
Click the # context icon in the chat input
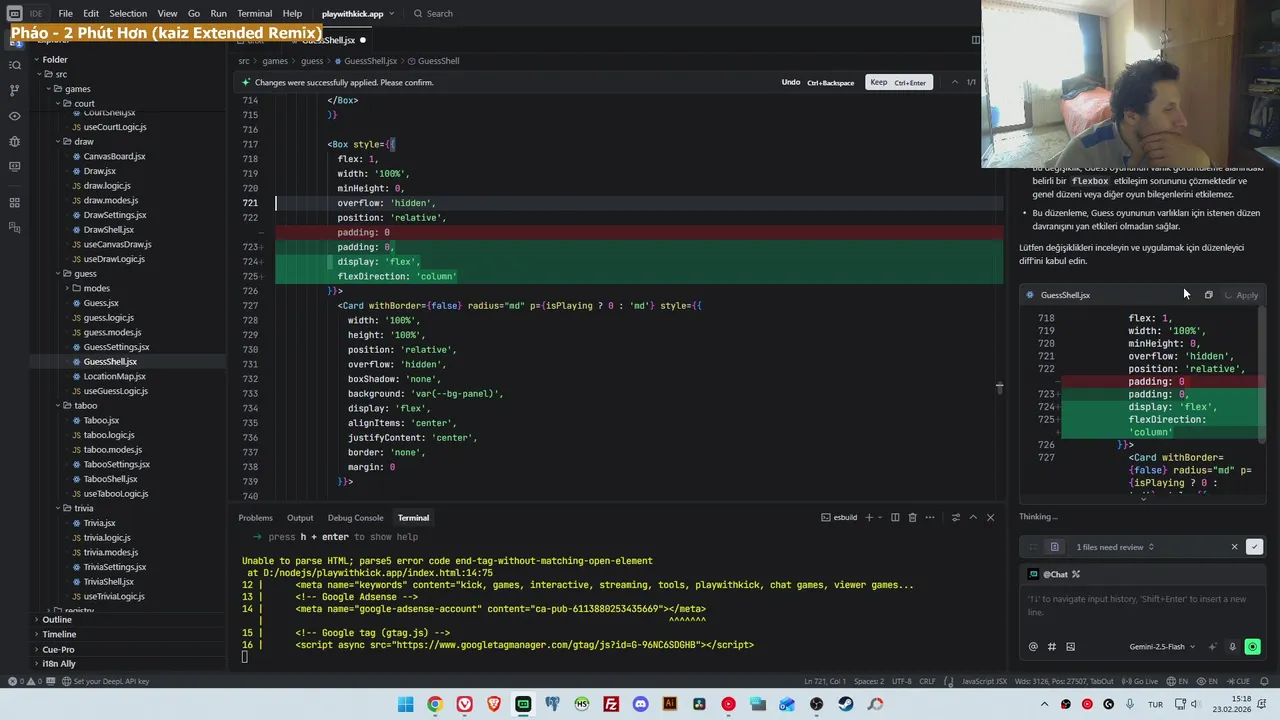click(x=1052, y=647)
